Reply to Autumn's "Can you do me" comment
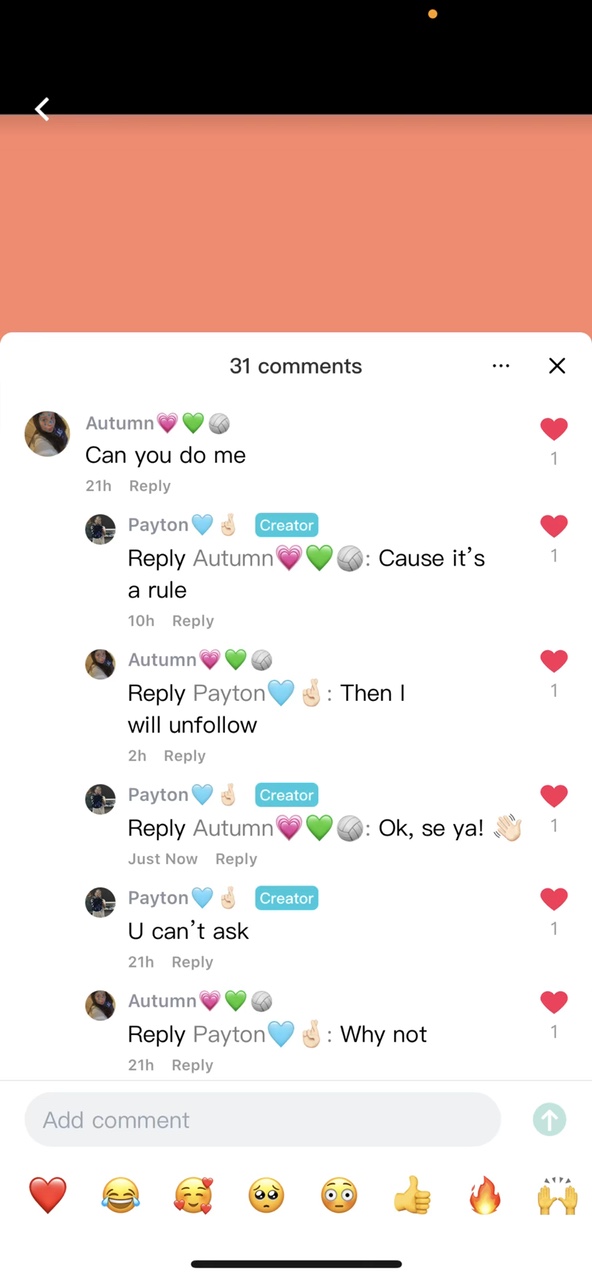This screenshot has width=592, height=1280. (150, 486)
